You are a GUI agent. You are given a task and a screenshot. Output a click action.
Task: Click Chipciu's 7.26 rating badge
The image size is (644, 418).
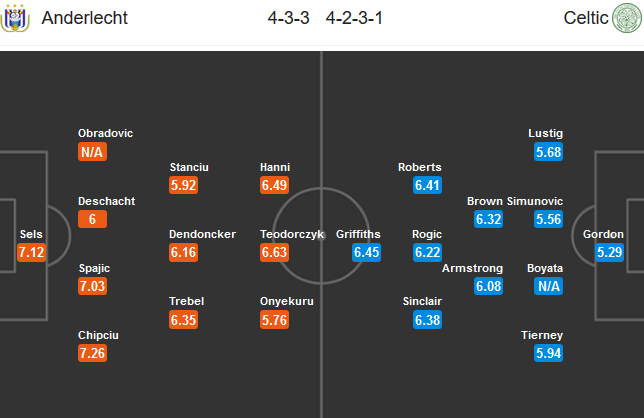[92, 353]
